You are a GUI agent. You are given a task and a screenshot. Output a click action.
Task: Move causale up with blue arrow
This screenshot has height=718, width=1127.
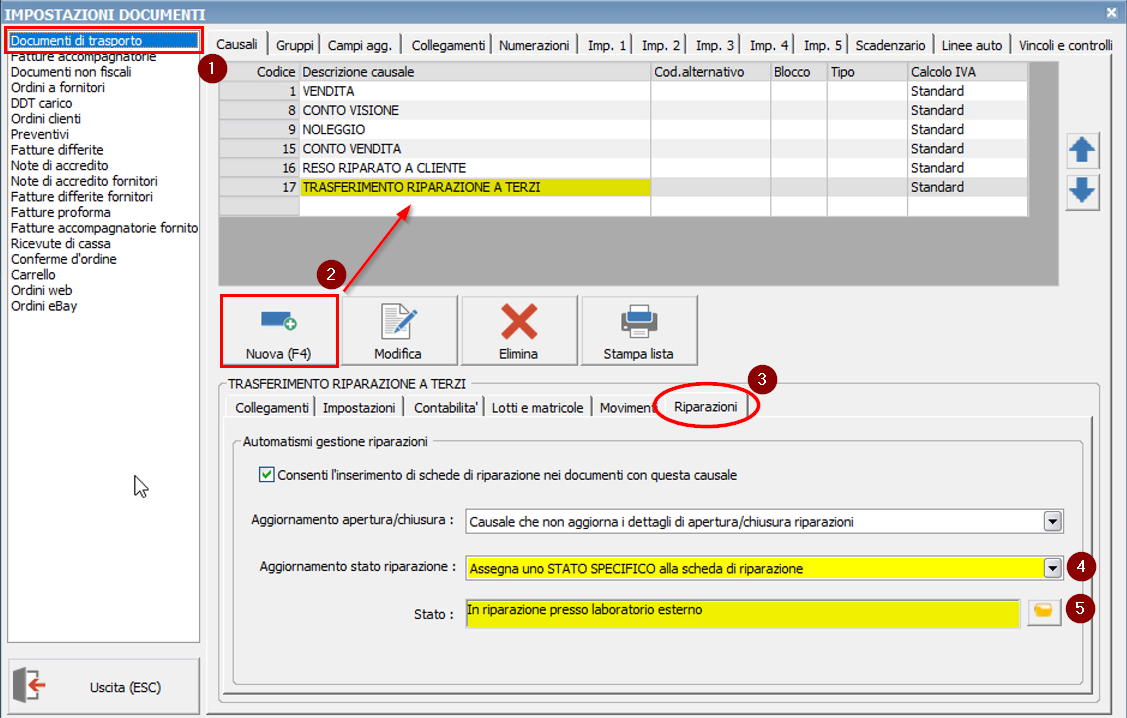[x=1083, y=152]
